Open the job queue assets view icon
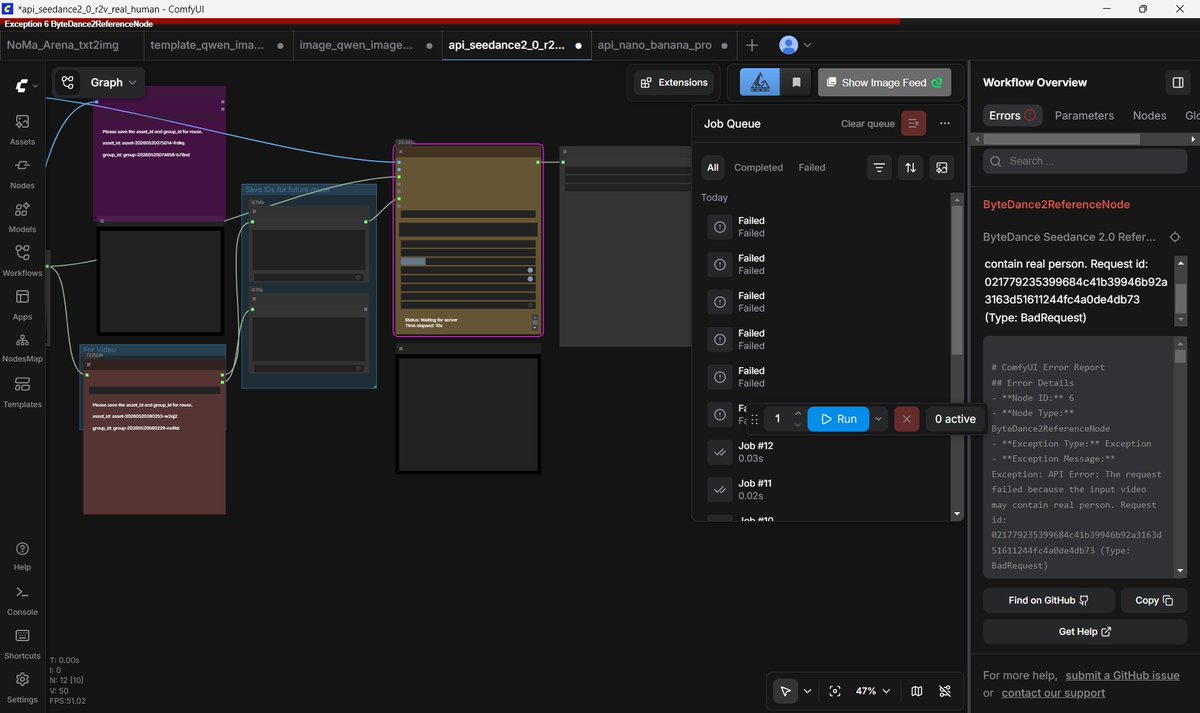The height and width of the screenshot is (713, 1200). [x=941, y=168]
